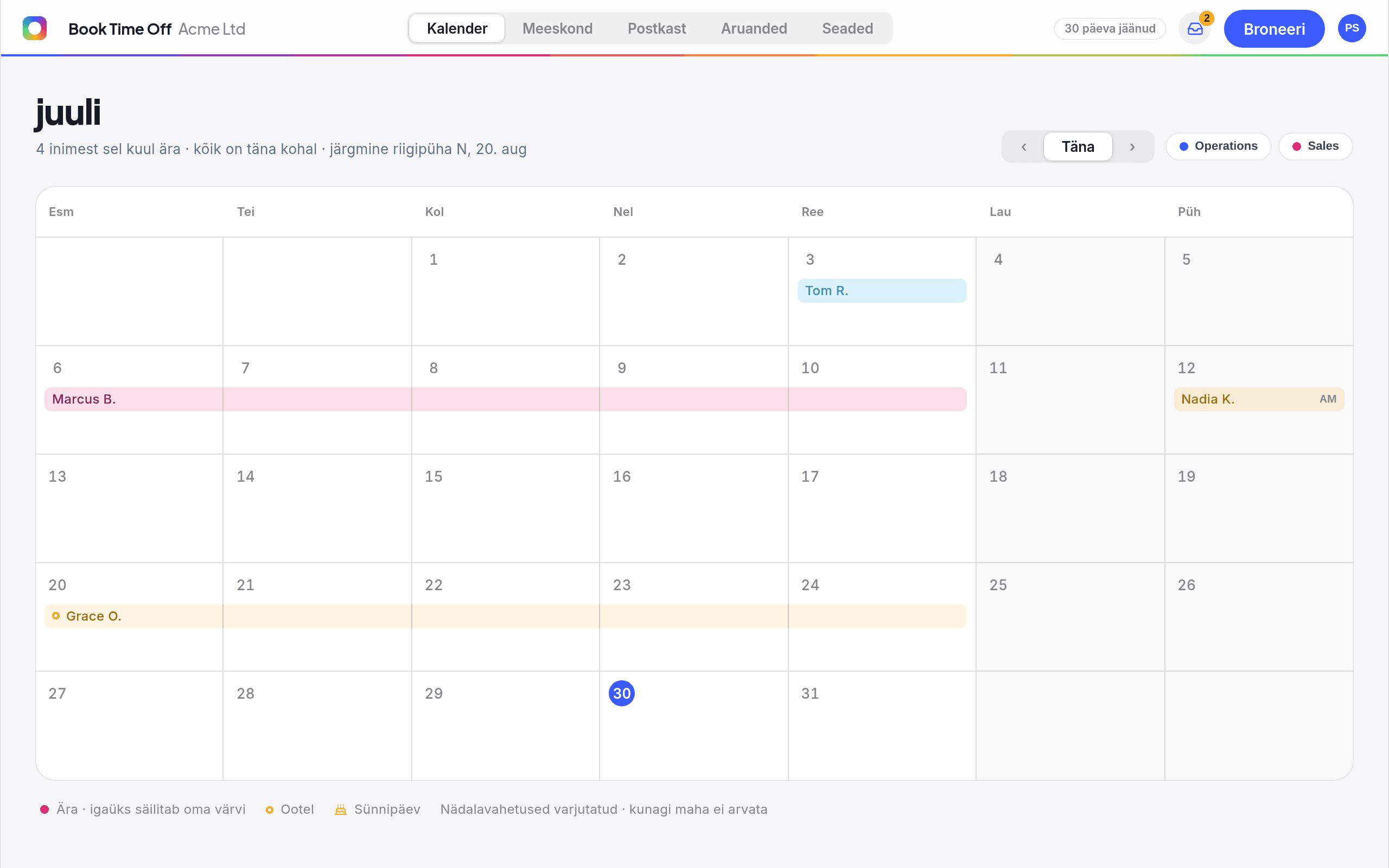This screenshot has width=1389, height=868.
Task: Open the Seaded tab
Action: 847,29
